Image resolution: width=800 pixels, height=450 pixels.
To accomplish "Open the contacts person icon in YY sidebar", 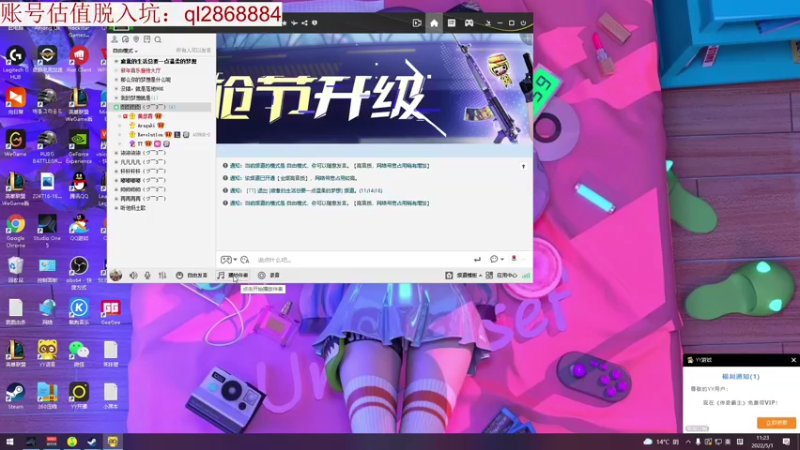I will 114,39.
